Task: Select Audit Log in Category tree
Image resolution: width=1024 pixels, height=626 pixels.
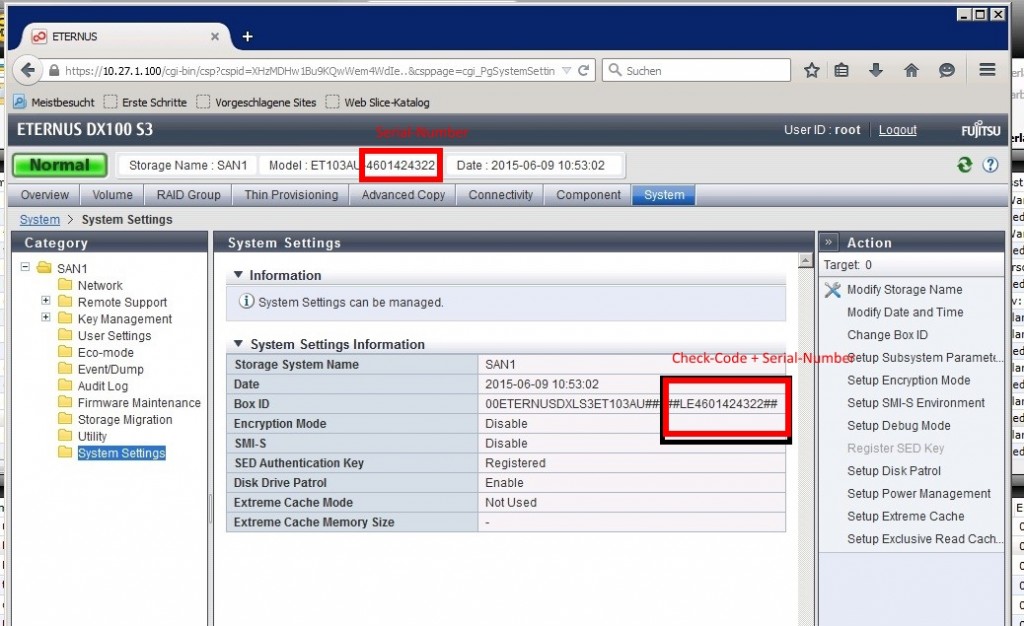Action: [x=103, y=386]
